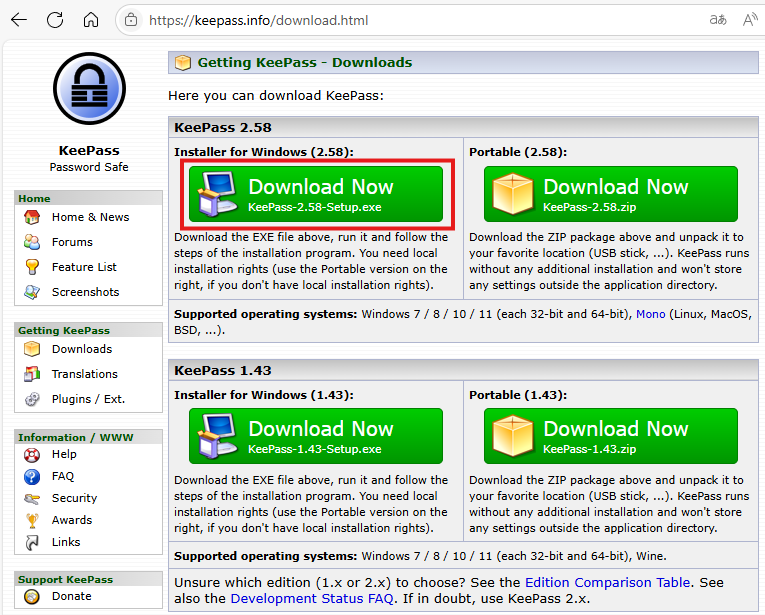The width and height of the screenshot is (765, 615).
Task: Go to Forums in the sidebar
Action: 72,242
